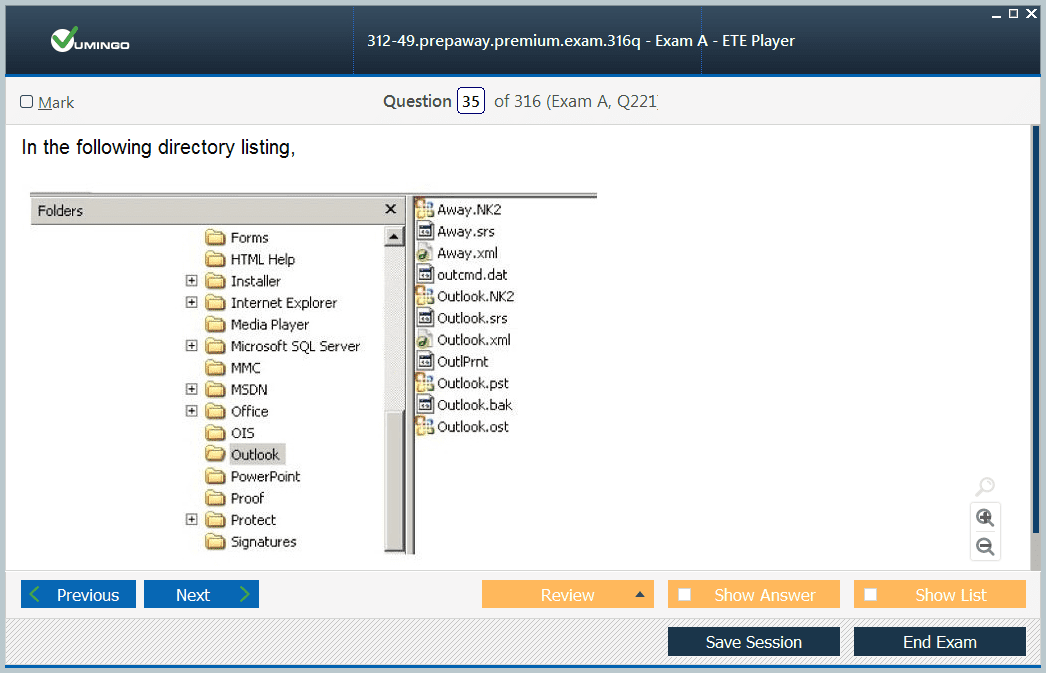Select the Microsoft SQL Server label
Screen dimensions: 1046x673
pos(295,346)
